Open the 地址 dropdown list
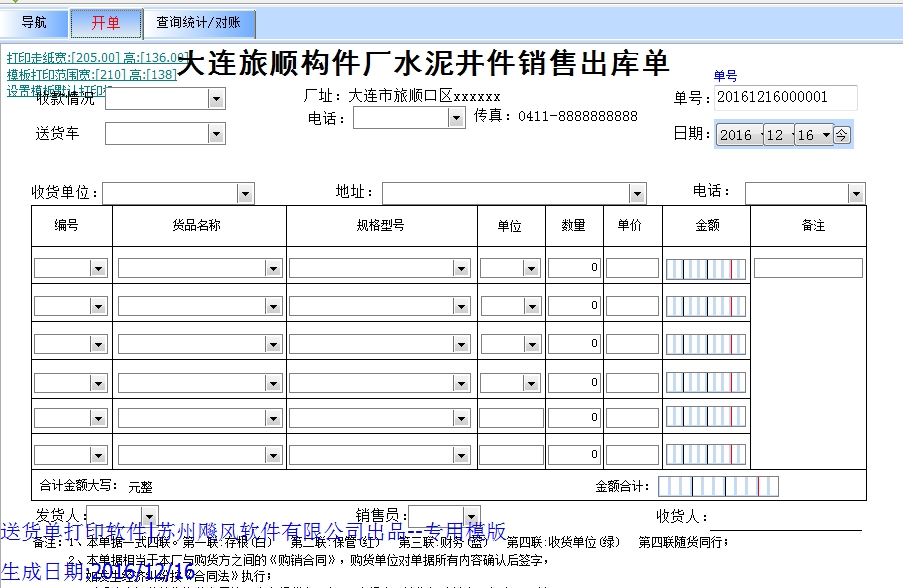This screenshot has width=903, height=588. click(637, 194)
